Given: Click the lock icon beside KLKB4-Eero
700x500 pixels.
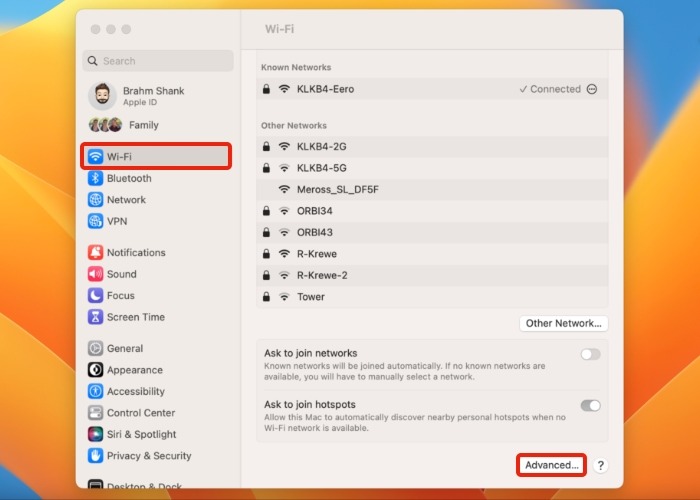Looking at the screenshot, I should pyautogui.click(x=266, y=89).
